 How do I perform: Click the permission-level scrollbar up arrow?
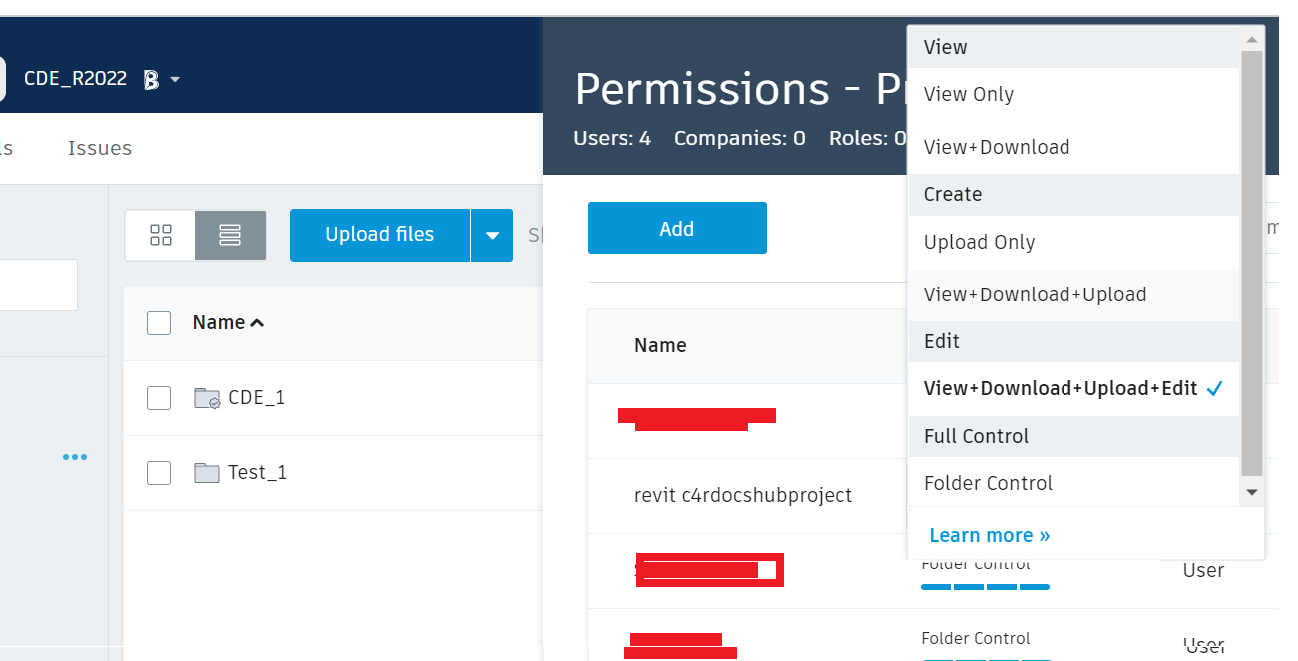tap(1251, 40)
